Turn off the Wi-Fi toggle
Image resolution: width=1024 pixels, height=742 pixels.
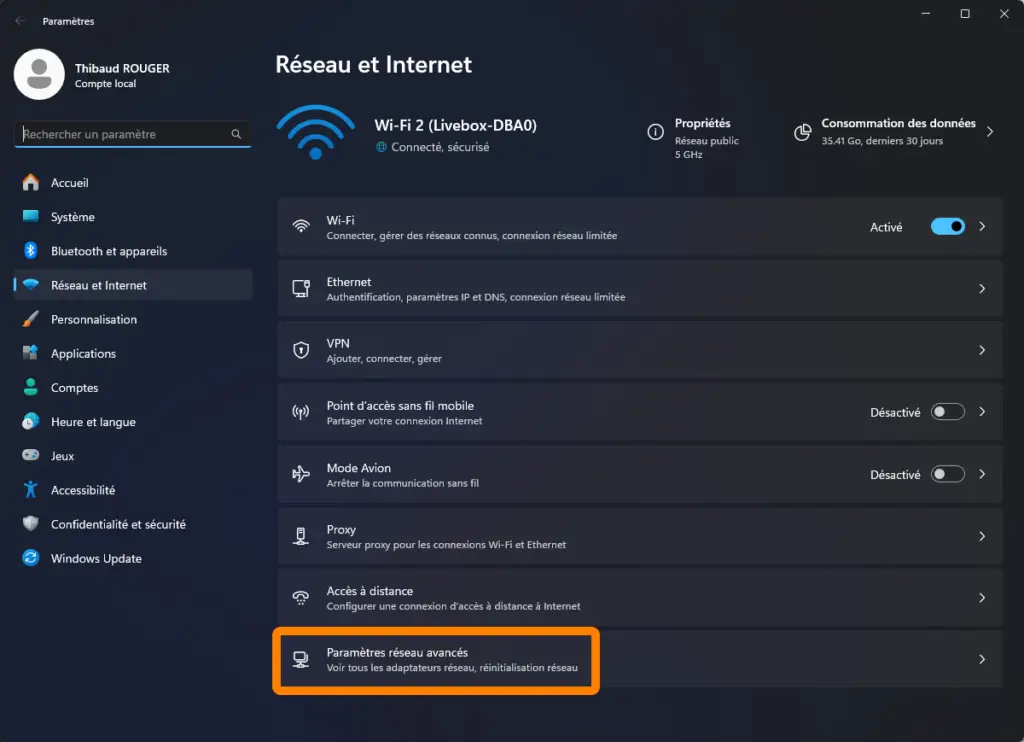click(x=948, y=227)
